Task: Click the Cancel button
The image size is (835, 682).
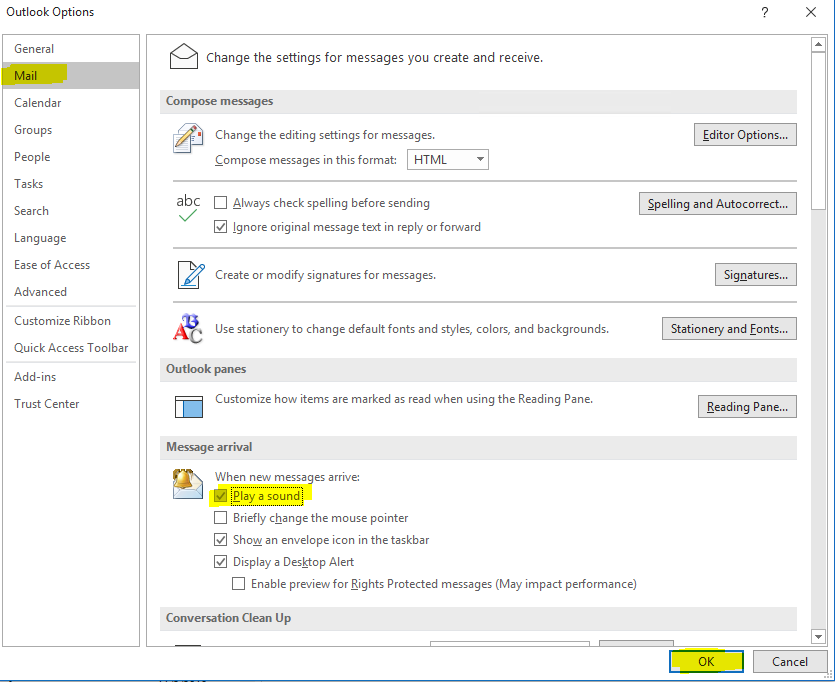Action: coord(790,661)
